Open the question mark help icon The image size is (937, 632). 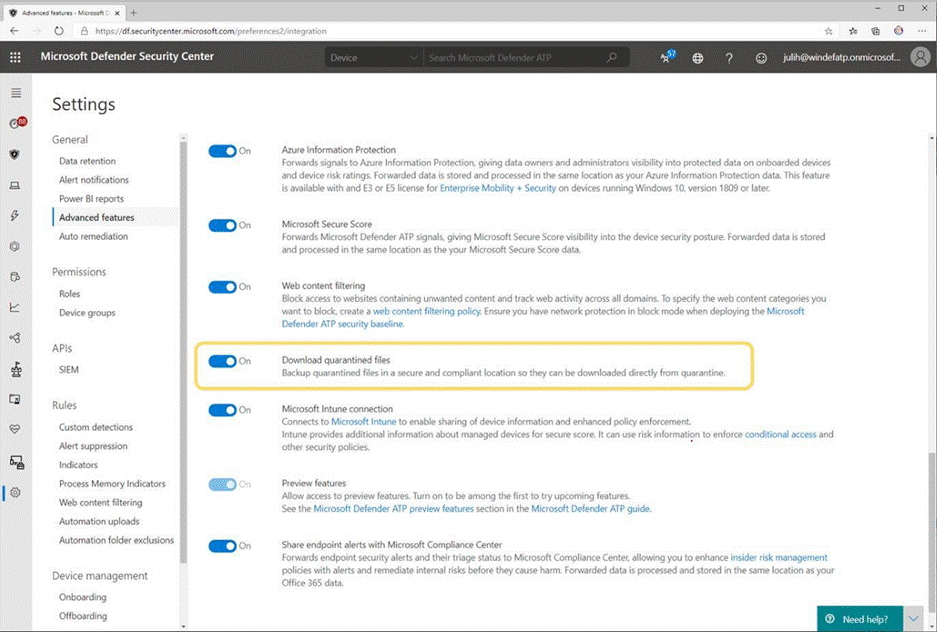coord(729,58)
